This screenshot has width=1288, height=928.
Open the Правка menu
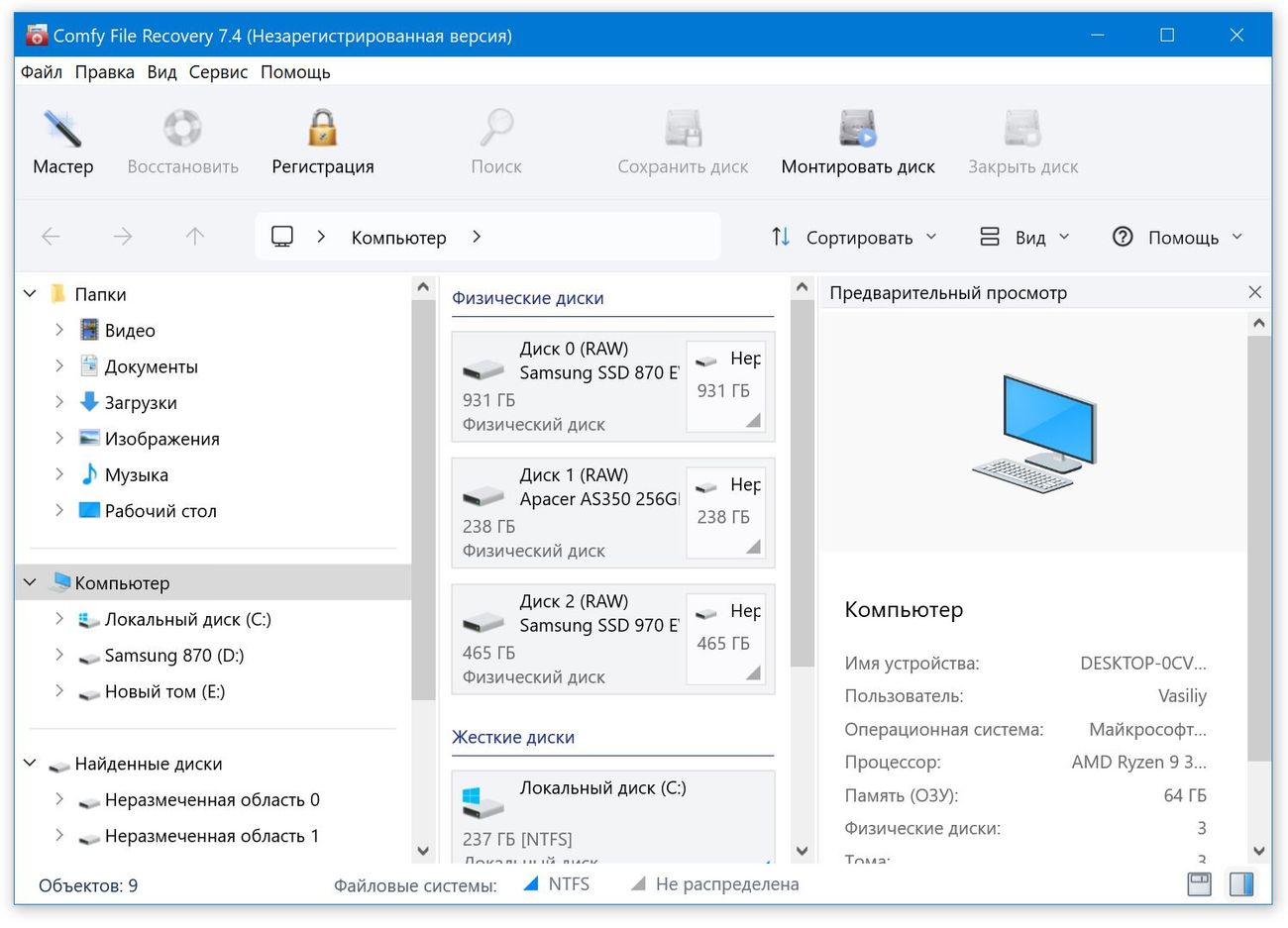pos(105,72)
